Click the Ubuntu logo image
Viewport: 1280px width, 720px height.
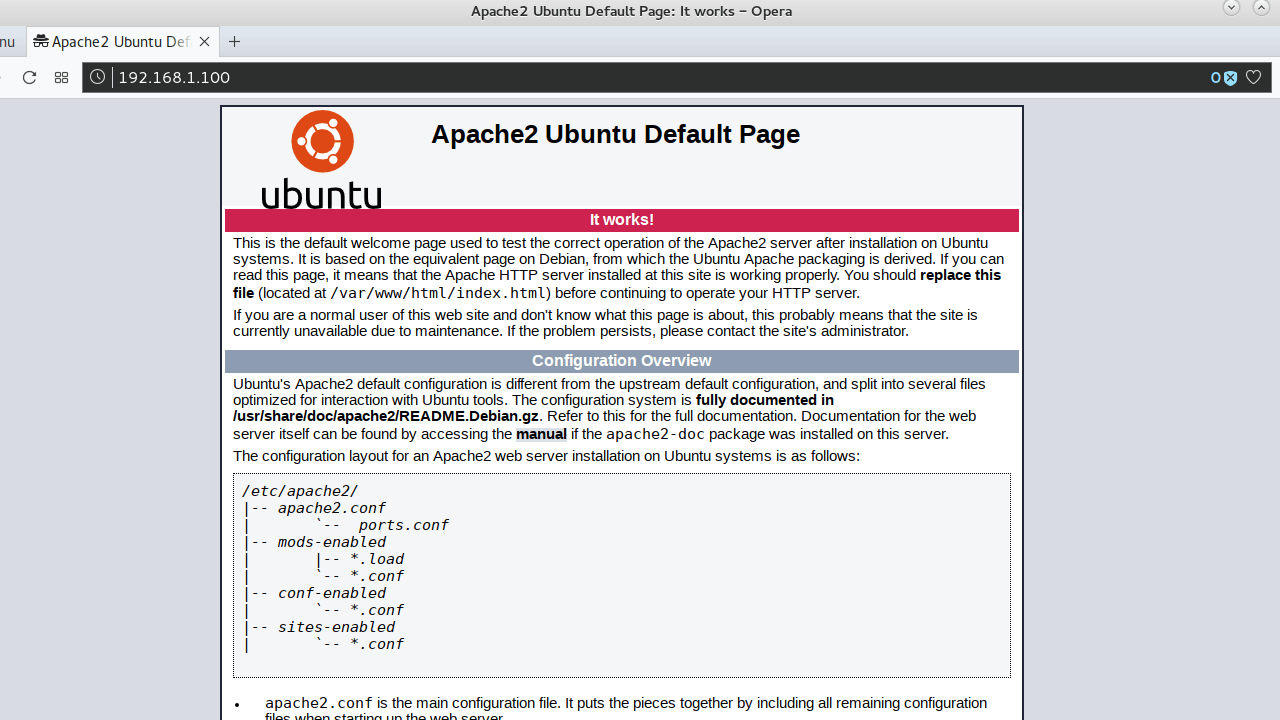click(x=322, y=159)
